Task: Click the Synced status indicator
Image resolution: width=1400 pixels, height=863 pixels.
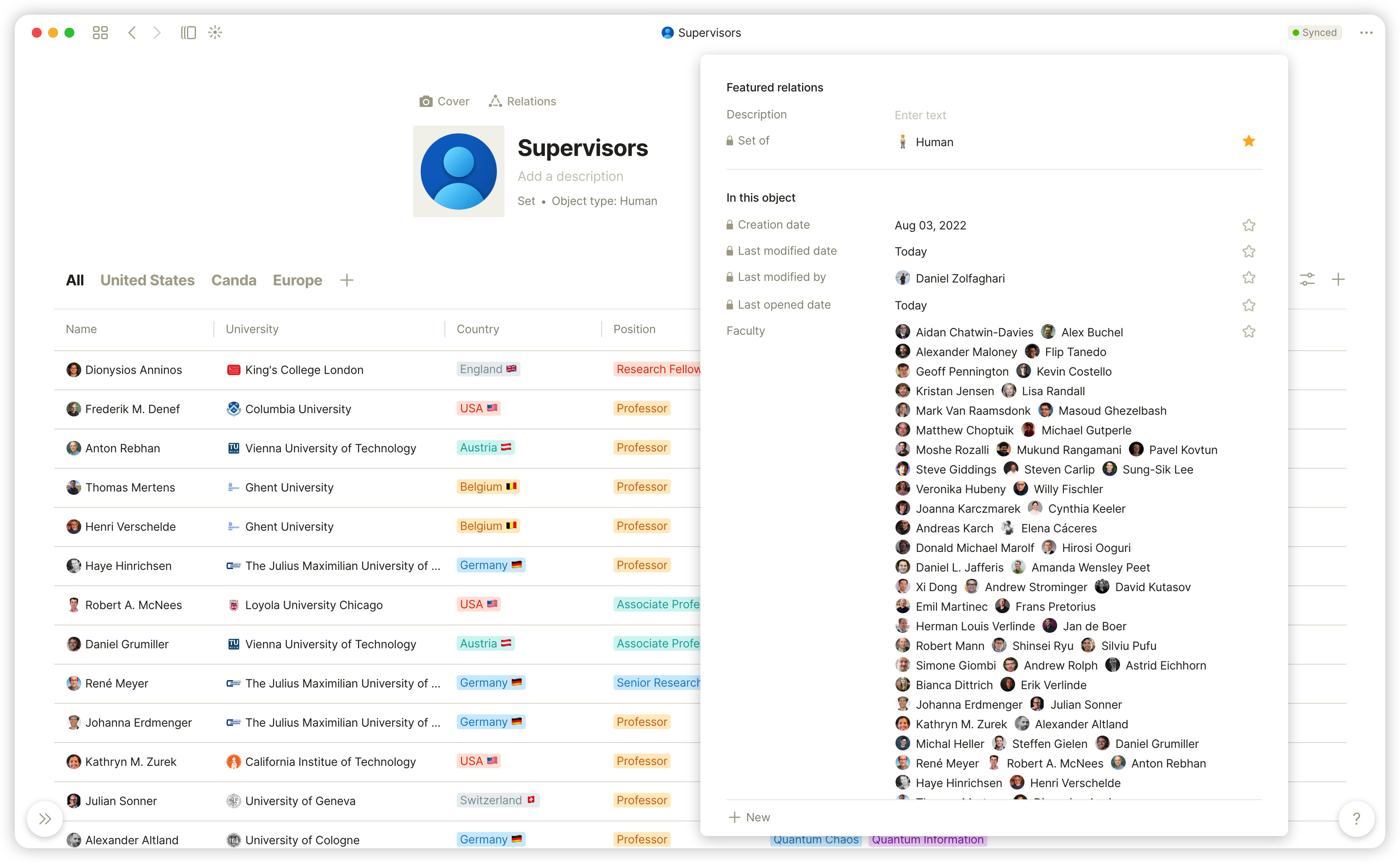Action: tap(1314, 33)
